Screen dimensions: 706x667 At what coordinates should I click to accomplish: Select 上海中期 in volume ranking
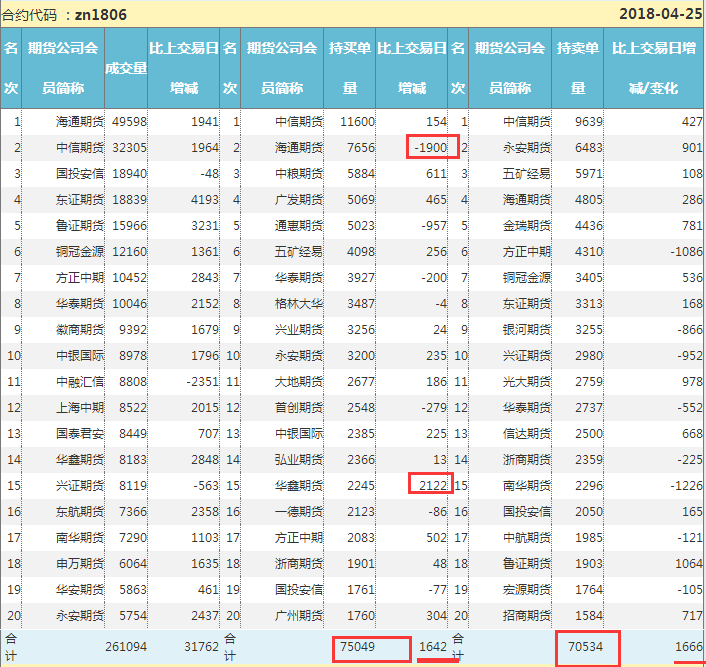(x=80, y=408)
